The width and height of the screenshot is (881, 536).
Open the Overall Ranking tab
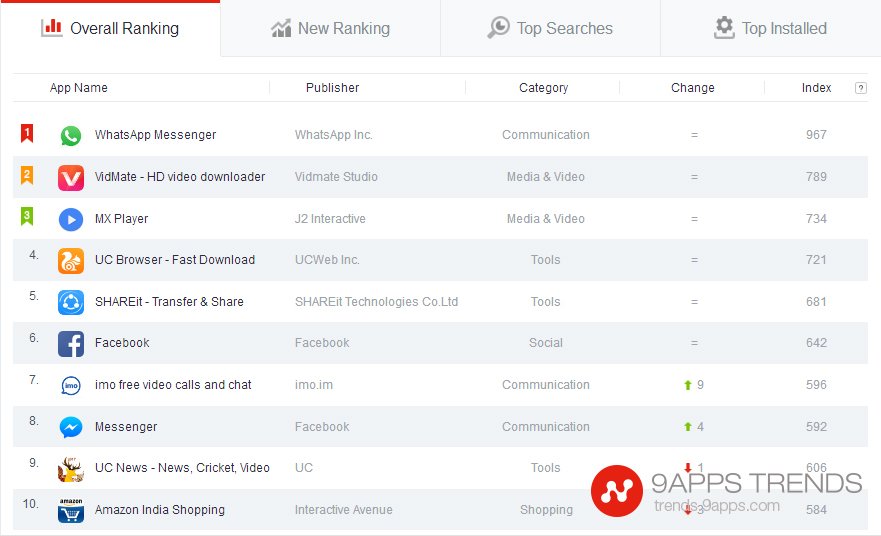pyautogui.click(x=110, y=28)
